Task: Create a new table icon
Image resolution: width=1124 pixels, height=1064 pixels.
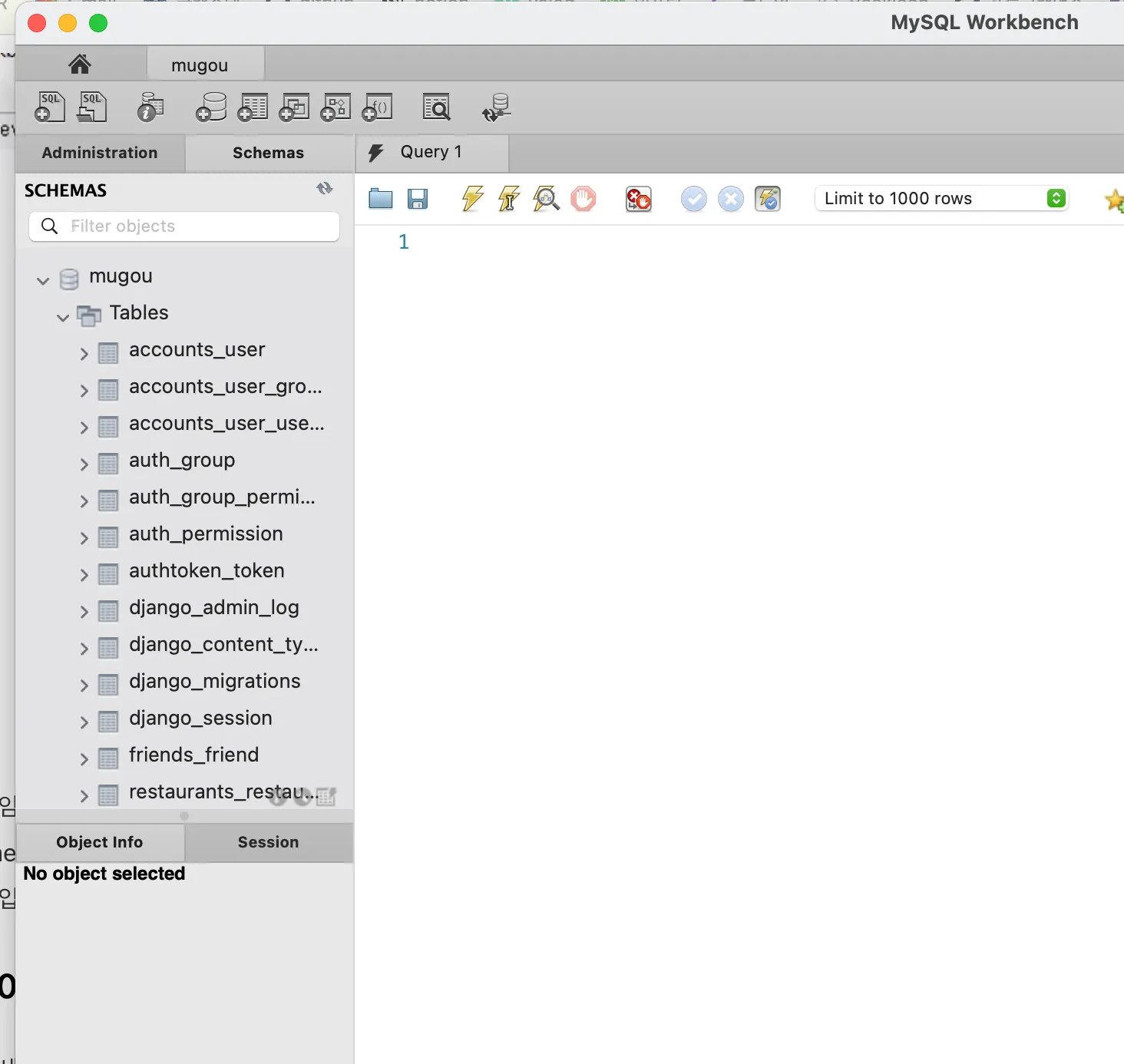Action: (x=253, y=107)
